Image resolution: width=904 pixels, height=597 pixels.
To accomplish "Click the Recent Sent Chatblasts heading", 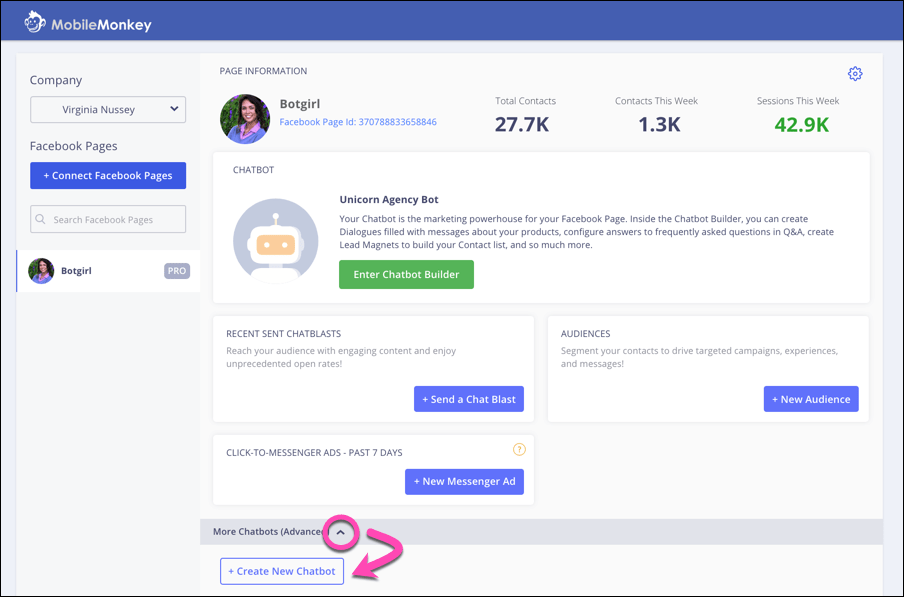I will (x=284, y=334).
